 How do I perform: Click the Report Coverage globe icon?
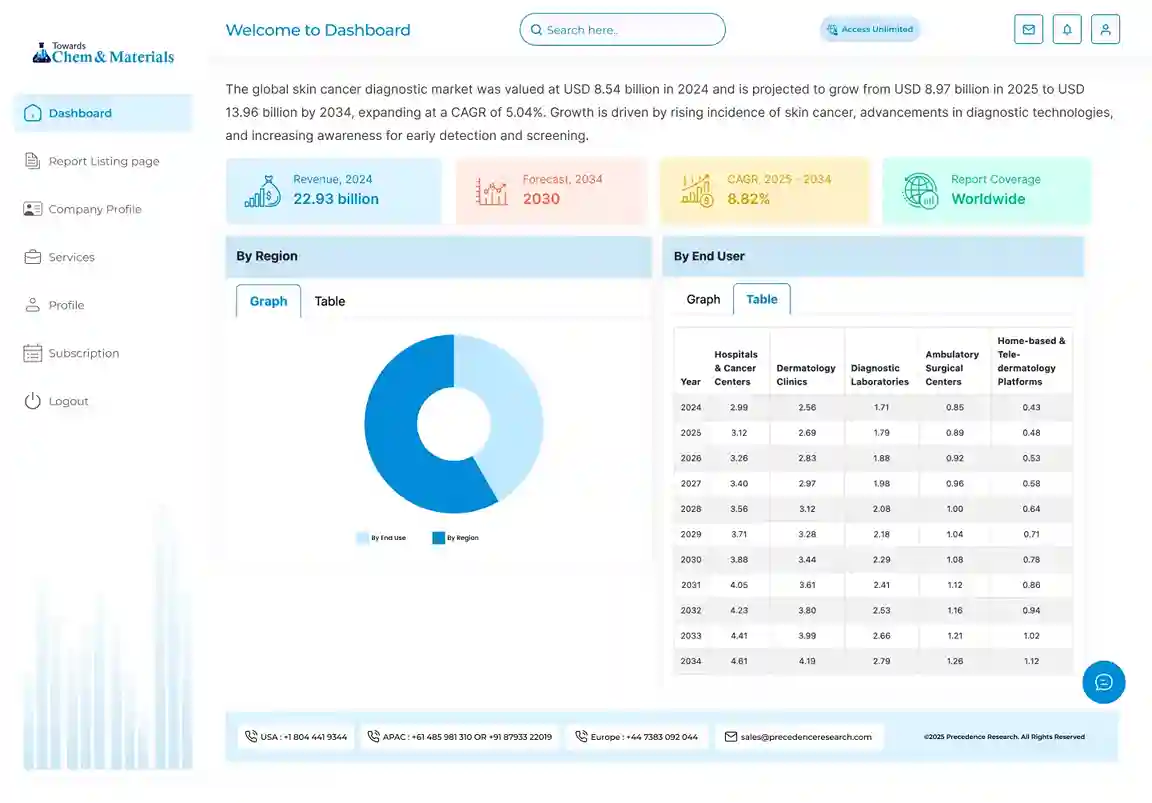click(920, 190)
